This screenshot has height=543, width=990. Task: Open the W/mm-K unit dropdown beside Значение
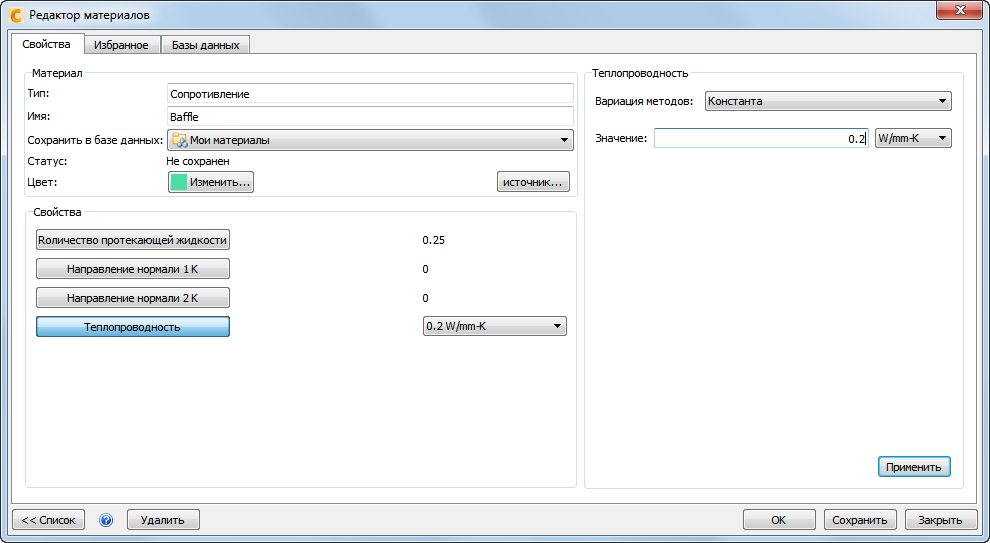(913, 138)
